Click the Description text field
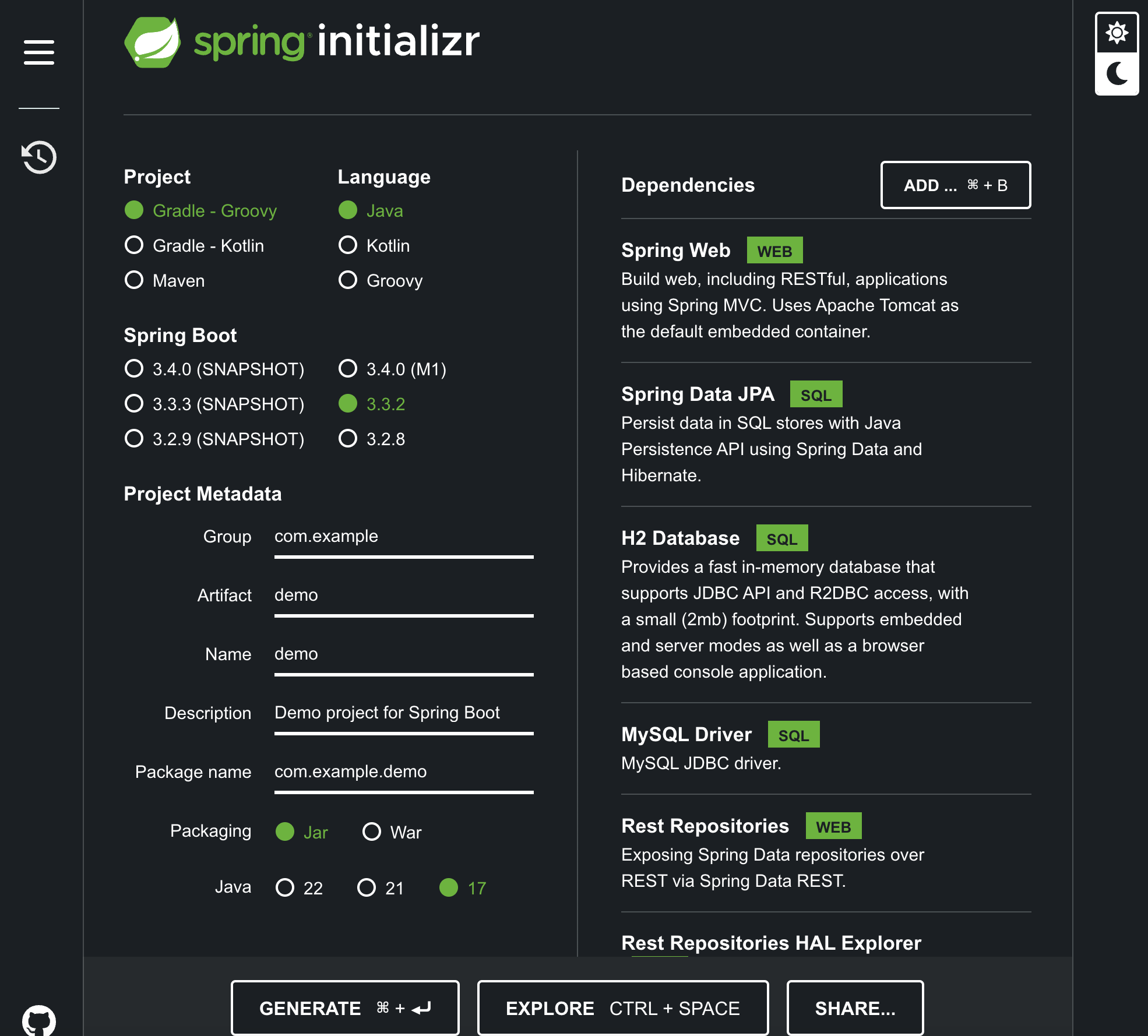Screen dimensions: 1148x1036 pyautogui.click(x=403, y=714)
